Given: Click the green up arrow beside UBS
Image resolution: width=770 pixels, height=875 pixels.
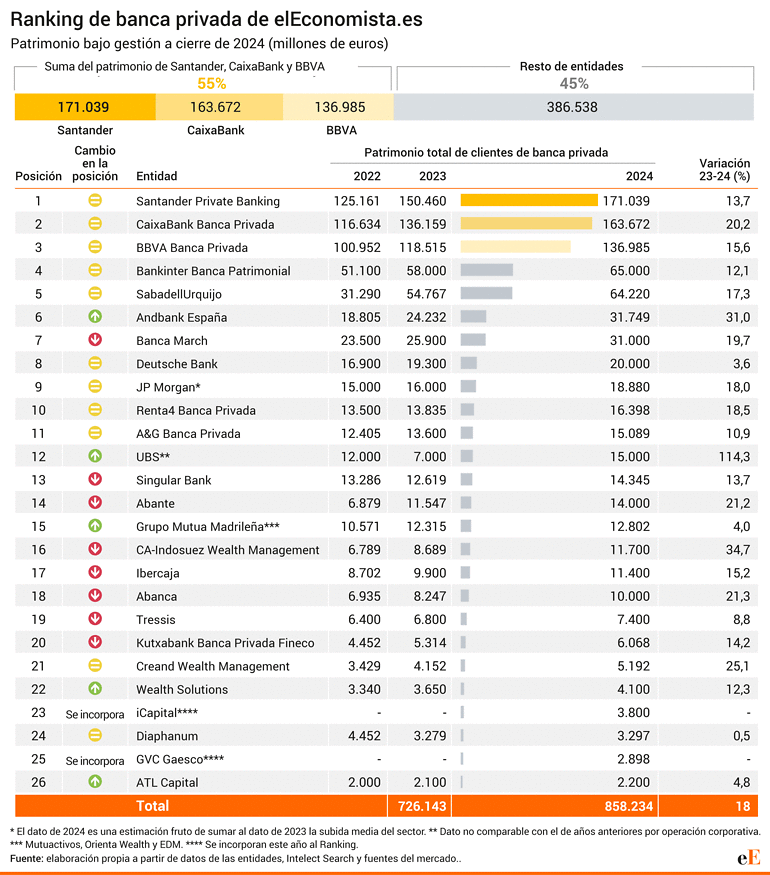Looking at the screenshot, I should coord(95,456).
